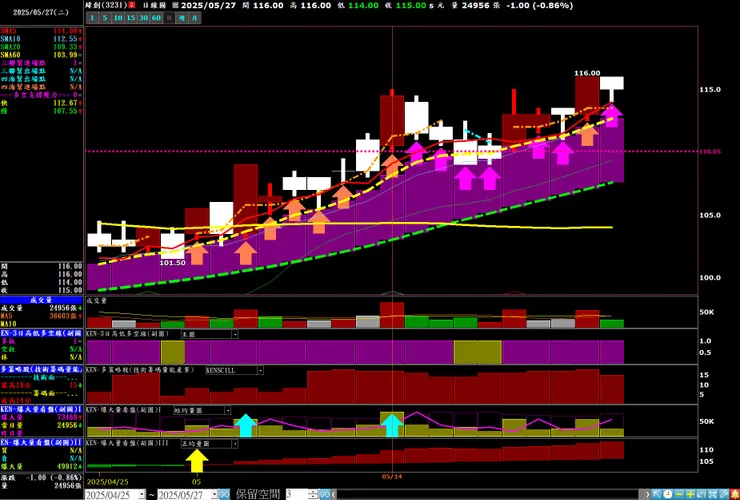Click GO button after 保留空間 stepper
Viewport: 740px width, 500px height.
(x=324, y=494)
